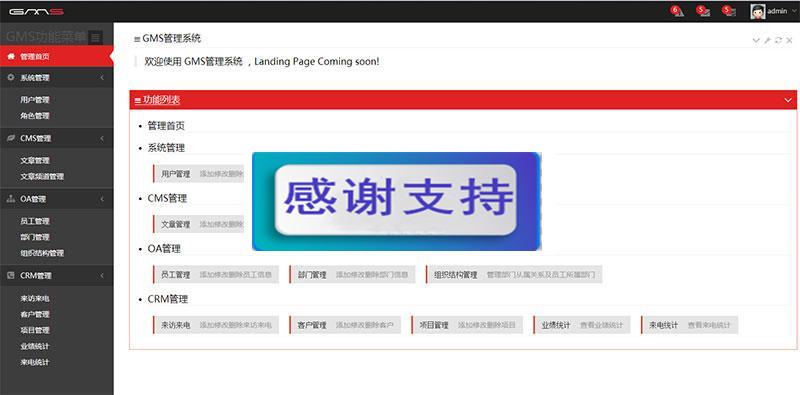The width and height of the screenshot is (800, 395).
Task: Click the GMS logo in header
Action: (x=36, y=11)
